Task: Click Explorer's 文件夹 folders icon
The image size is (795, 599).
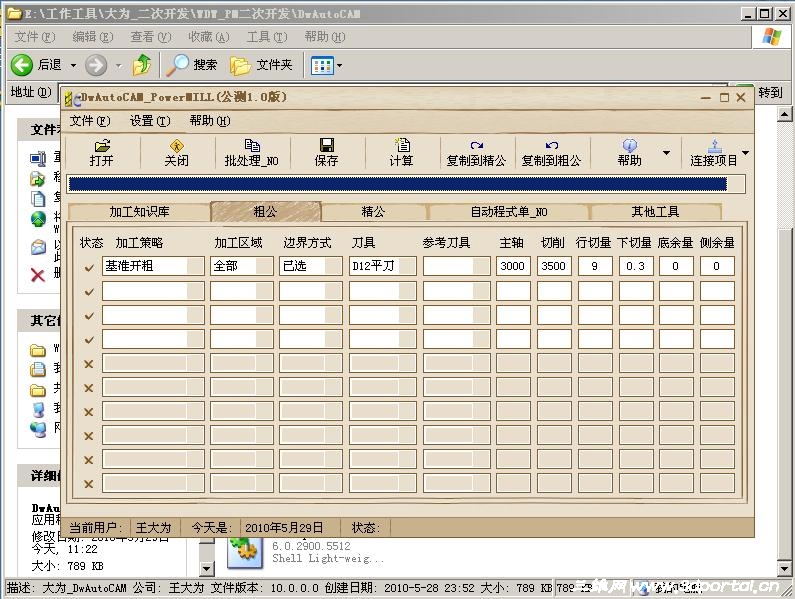Action: click(240, 65)
